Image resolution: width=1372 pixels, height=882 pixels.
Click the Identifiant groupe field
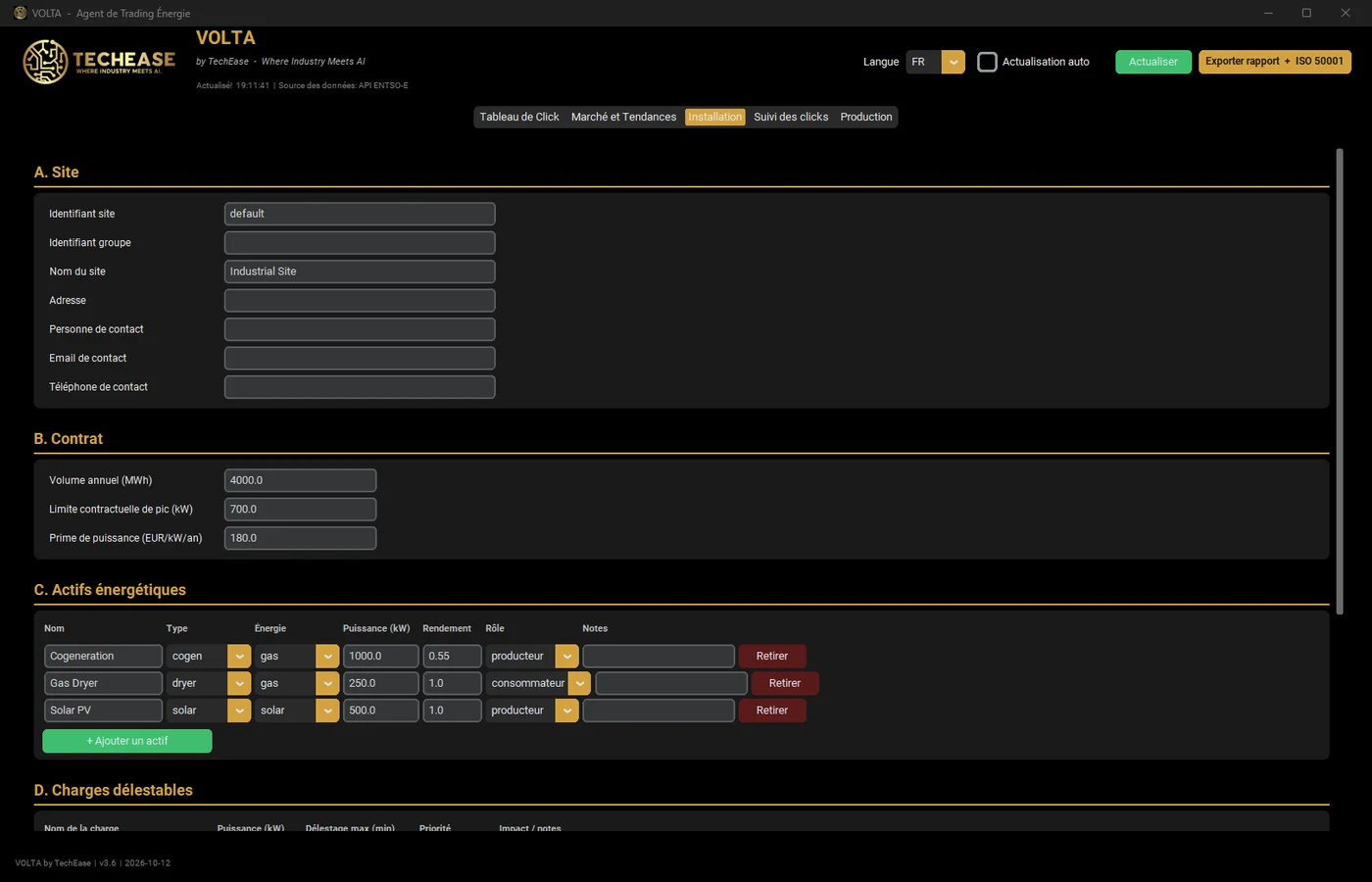click(x=360, y=242)
